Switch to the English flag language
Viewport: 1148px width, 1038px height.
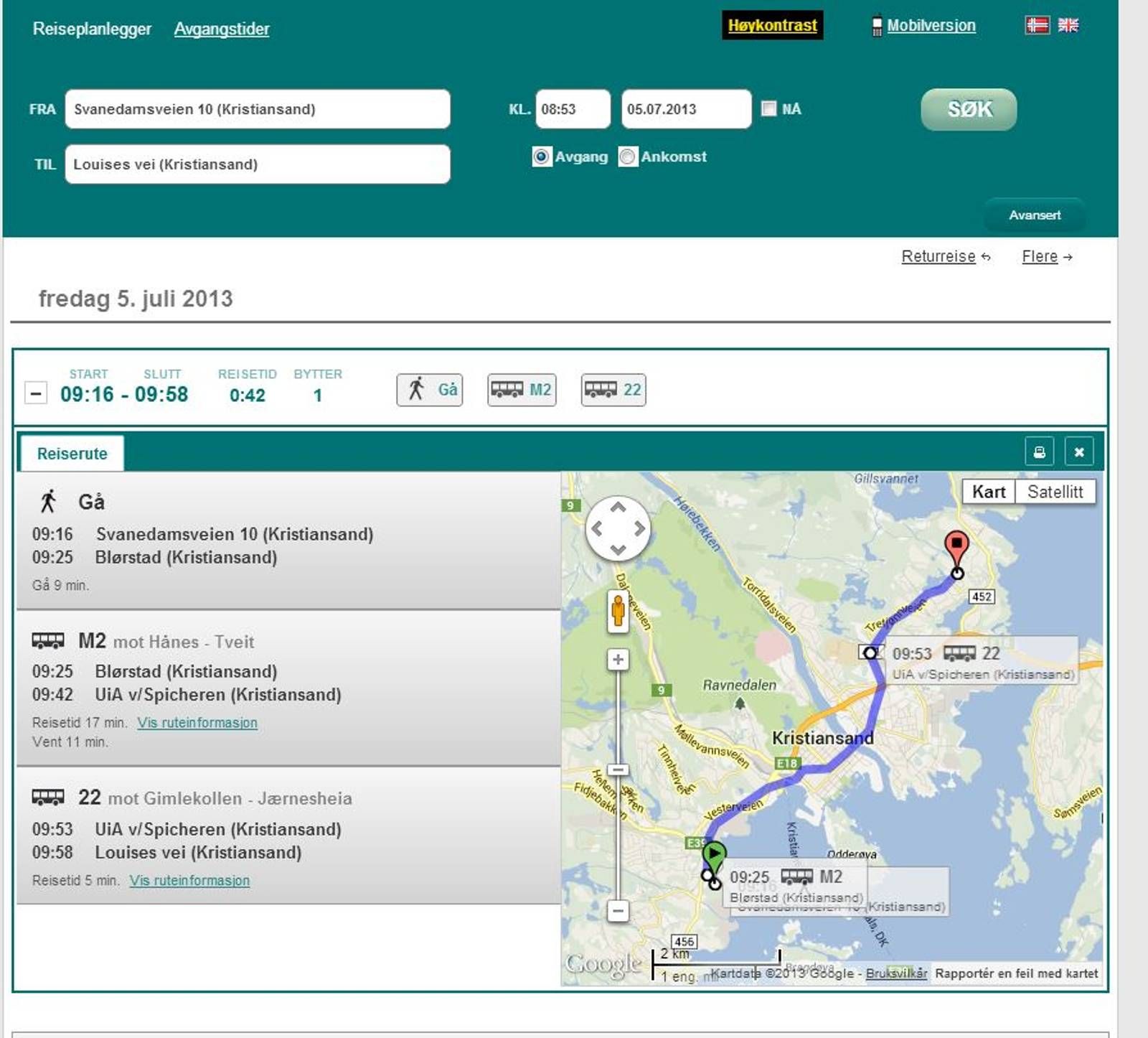tap(1068, 25)
